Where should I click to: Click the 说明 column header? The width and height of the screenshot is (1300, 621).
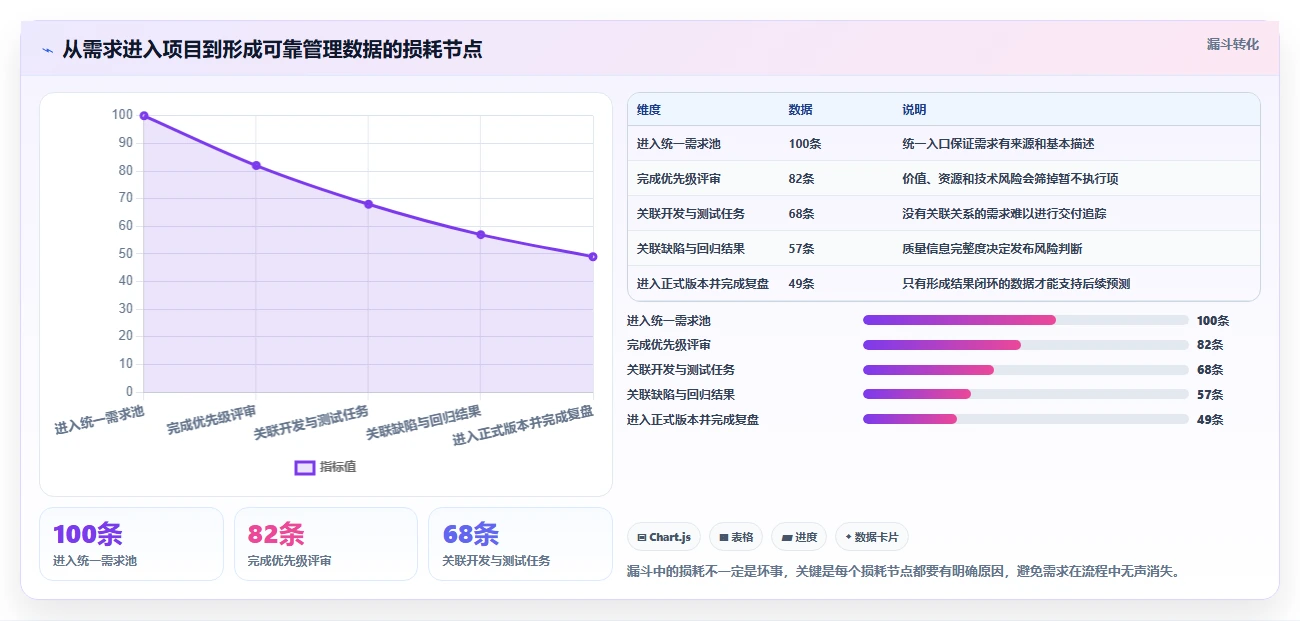[914, 110]
